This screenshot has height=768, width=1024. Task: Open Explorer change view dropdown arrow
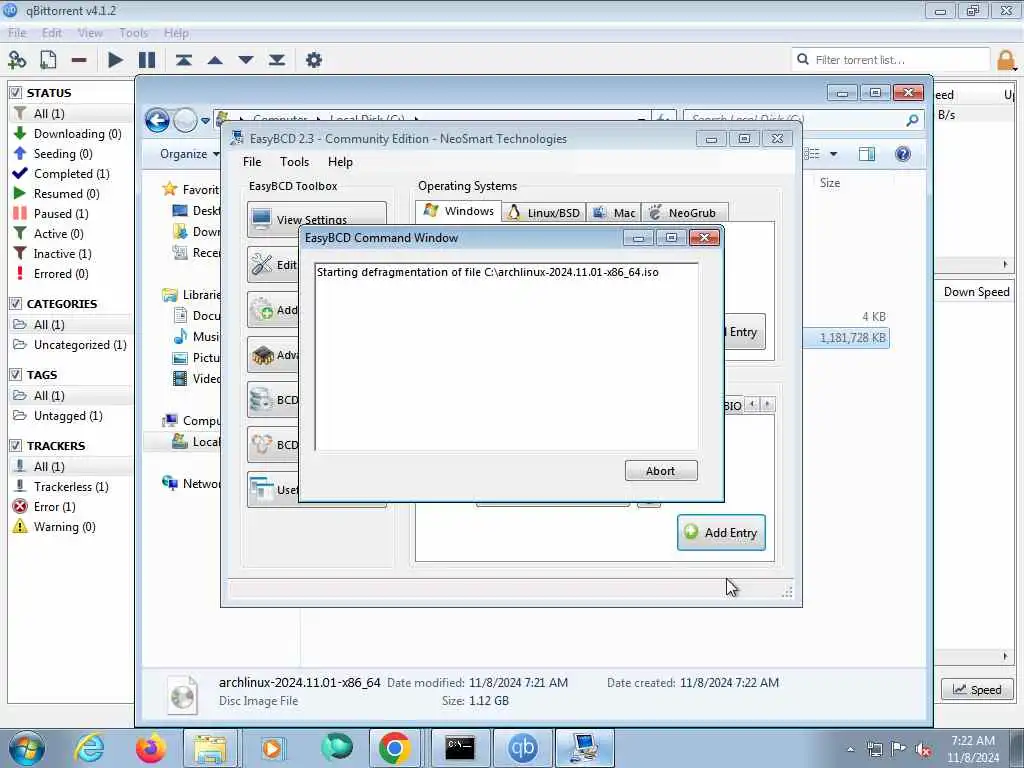(833, 154)
